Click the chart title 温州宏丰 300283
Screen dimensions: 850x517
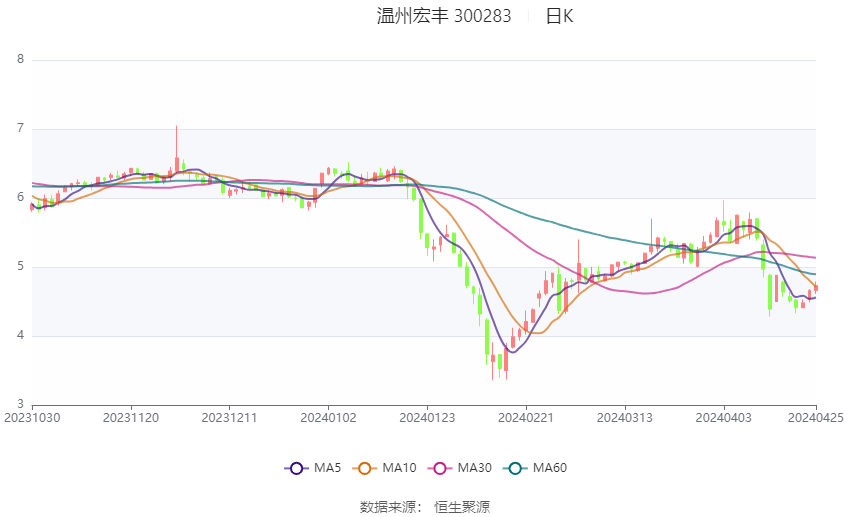pos(444,16)
